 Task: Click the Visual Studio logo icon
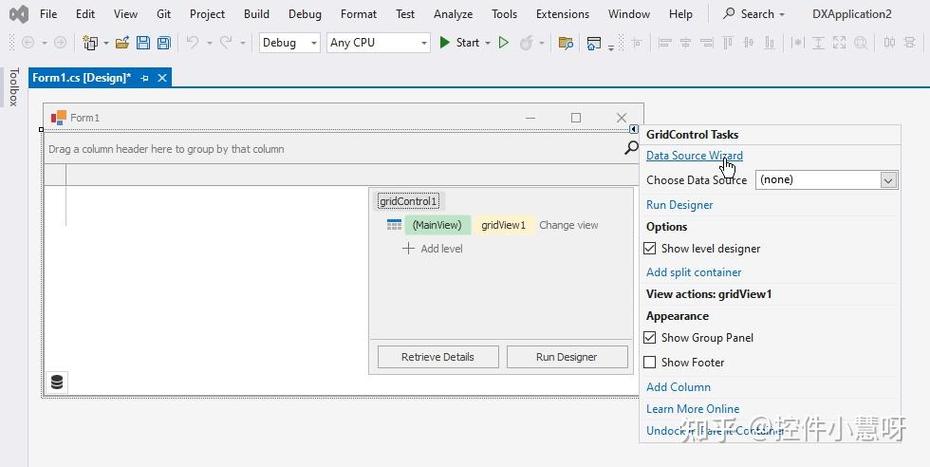pyautogui.click(x=19, y=14)
